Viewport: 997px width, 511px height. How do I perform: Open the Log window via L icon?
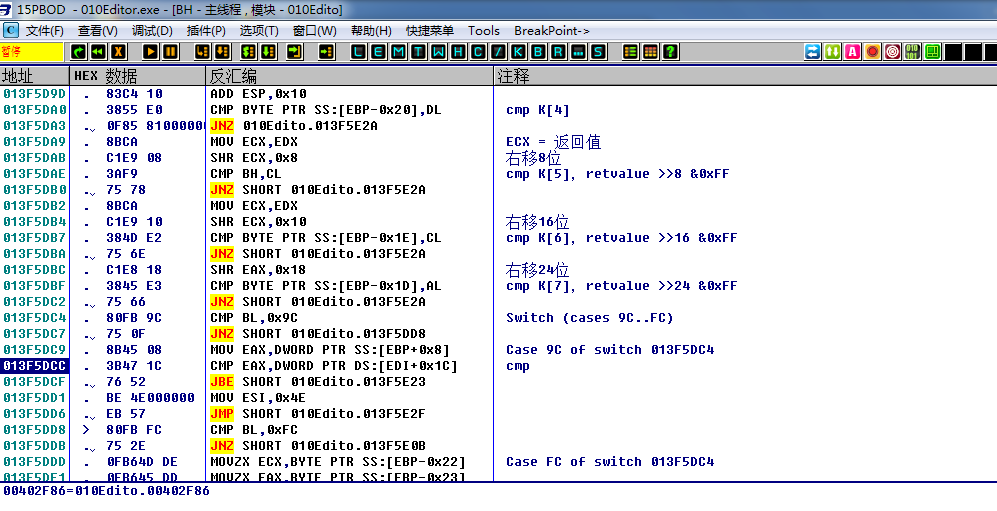point(359,52)
